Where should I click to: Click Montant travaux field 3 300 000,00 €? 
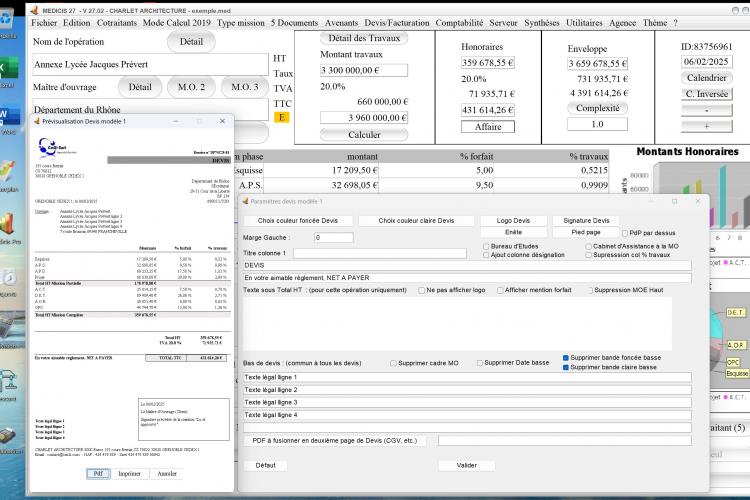click(x=364, y=70)
